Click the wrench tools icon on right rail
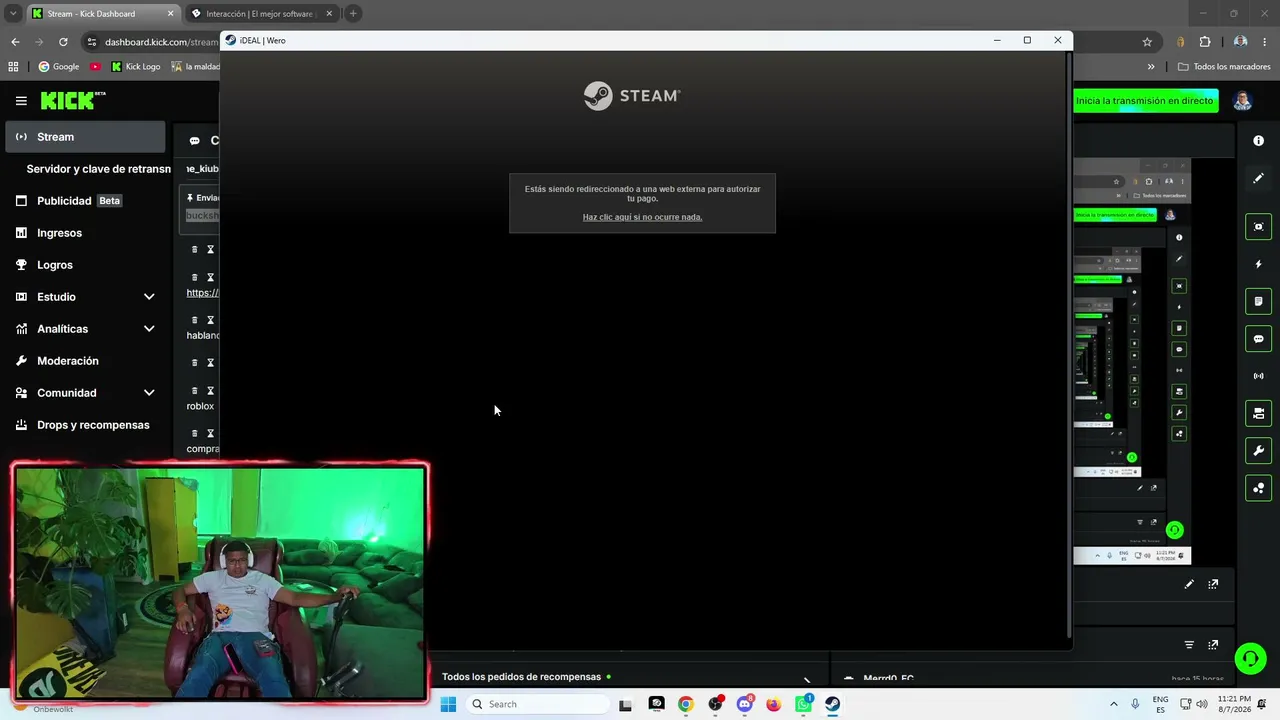The height and width of the screenshot is (720, 1280). [1258, 451]
